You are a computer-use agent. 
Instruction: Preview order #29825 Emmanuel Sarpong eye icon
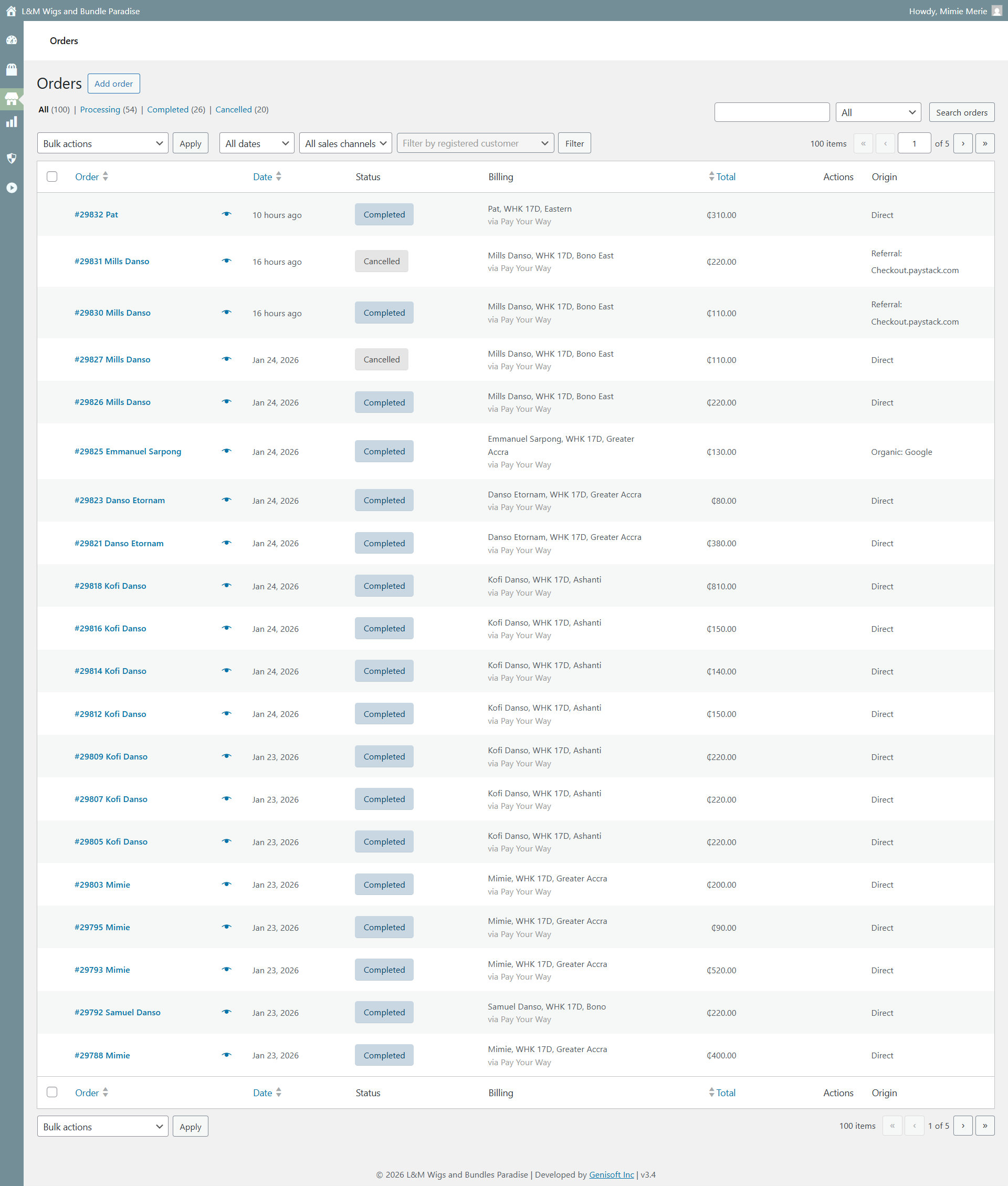[x=226, y=451]
